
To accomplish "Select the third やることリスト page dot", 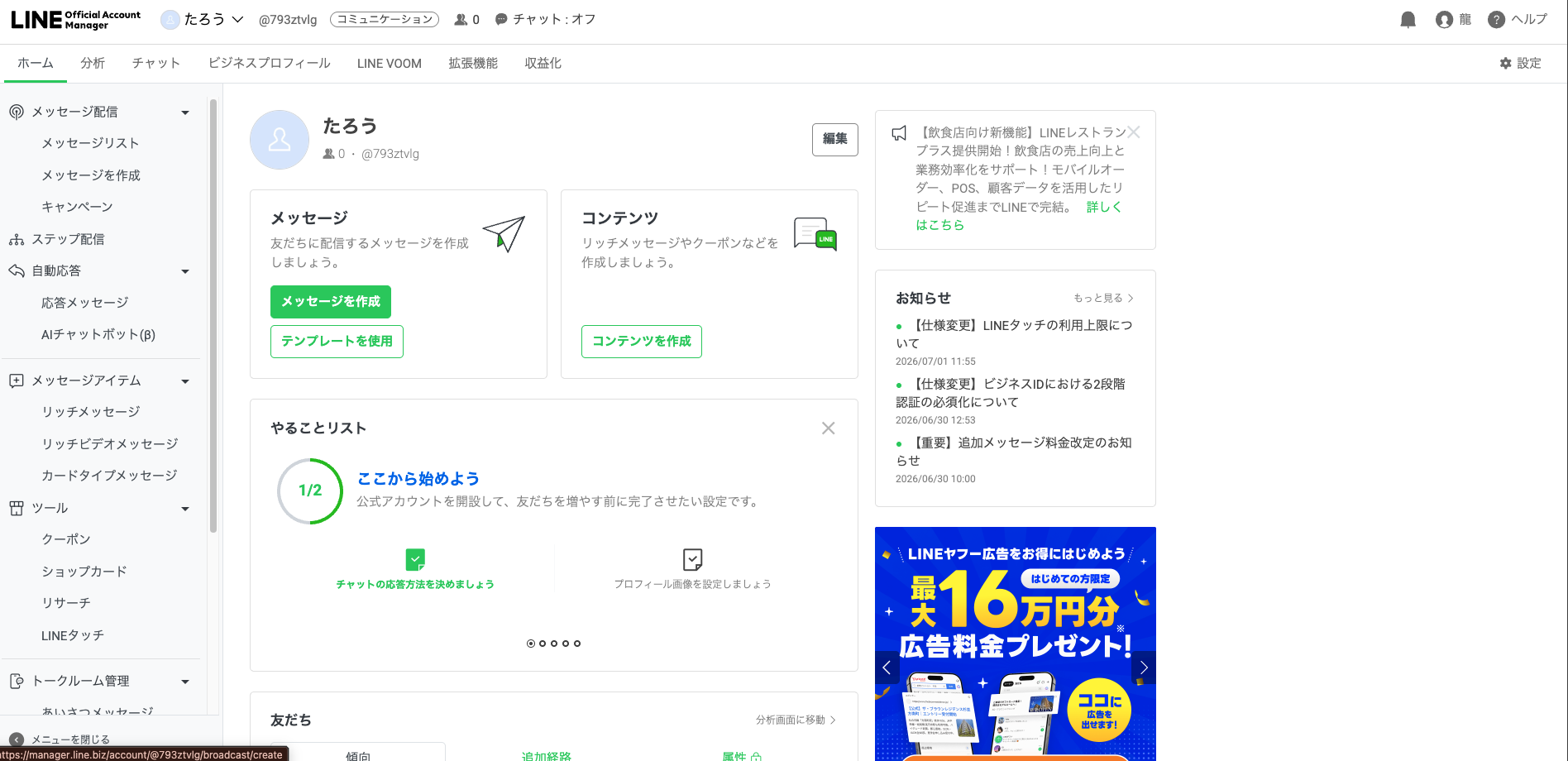I will pos(554,644).
